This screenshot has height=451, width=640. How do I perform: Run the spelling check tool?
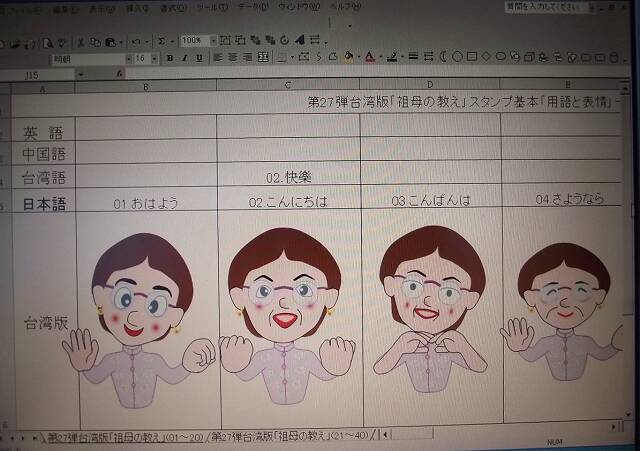click(62, 42)
